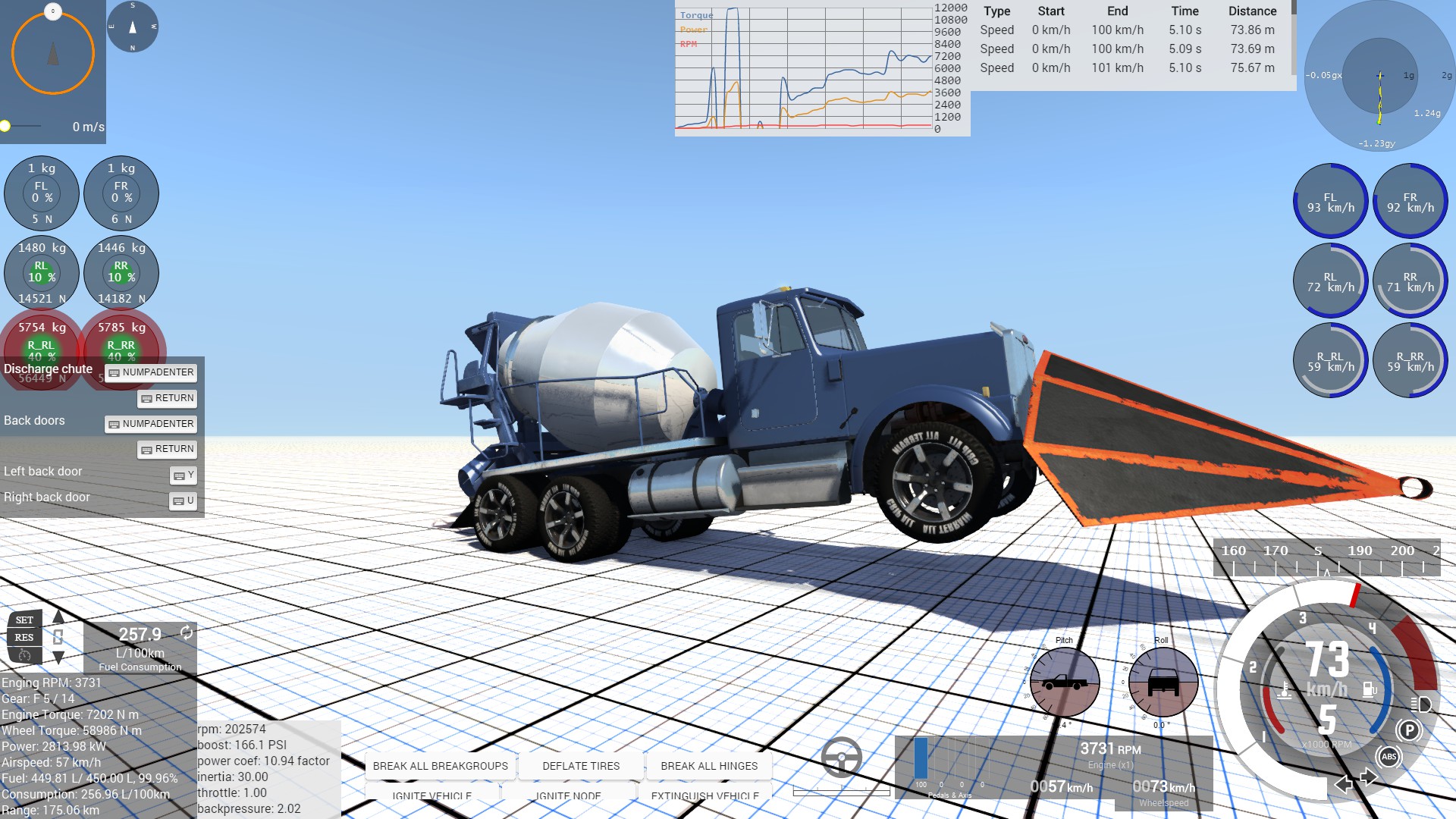Click the RL 72 km/h wheel speed dial
This screenshot has width=1456, height=819.
1330,281
